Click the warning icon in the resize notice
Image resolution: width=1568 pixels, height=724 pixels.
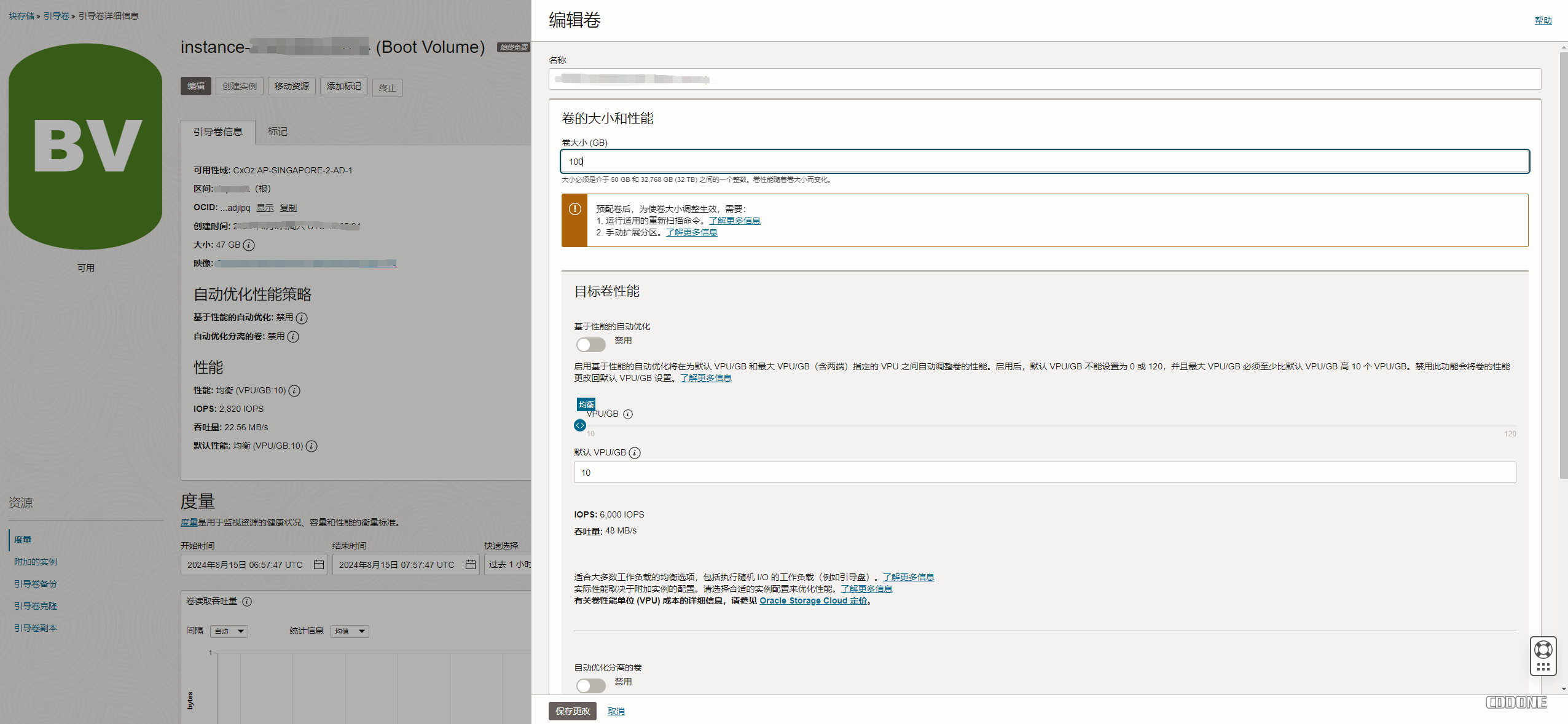(x=574, y=209)
